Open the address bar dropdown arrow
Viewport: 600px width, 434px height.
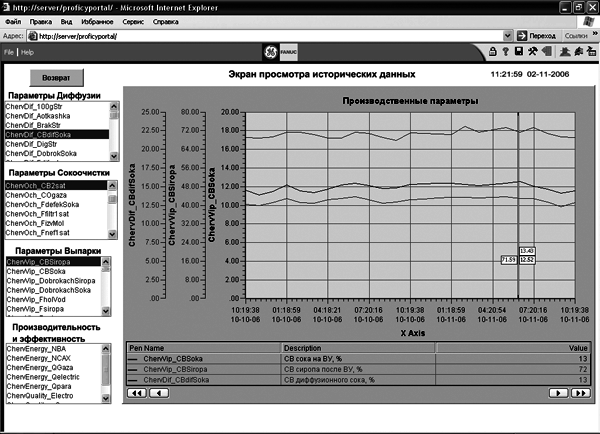[x=507, y=36]
